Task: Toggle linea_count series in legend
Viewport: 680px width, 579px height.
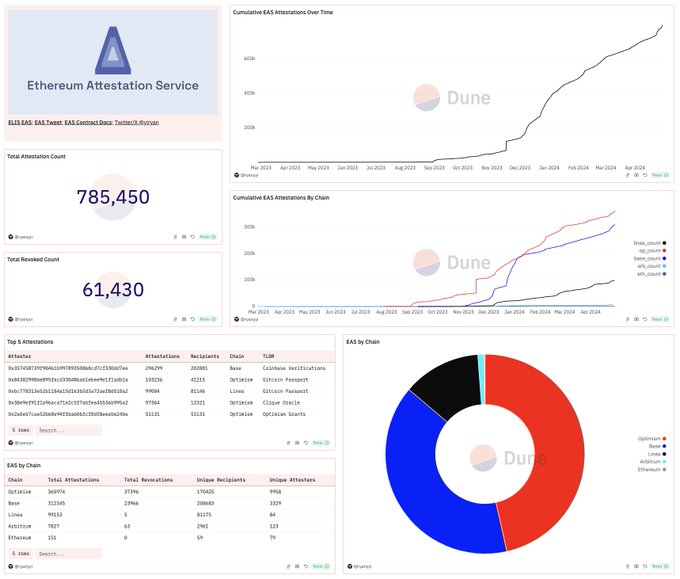Action: coord(650,243)
